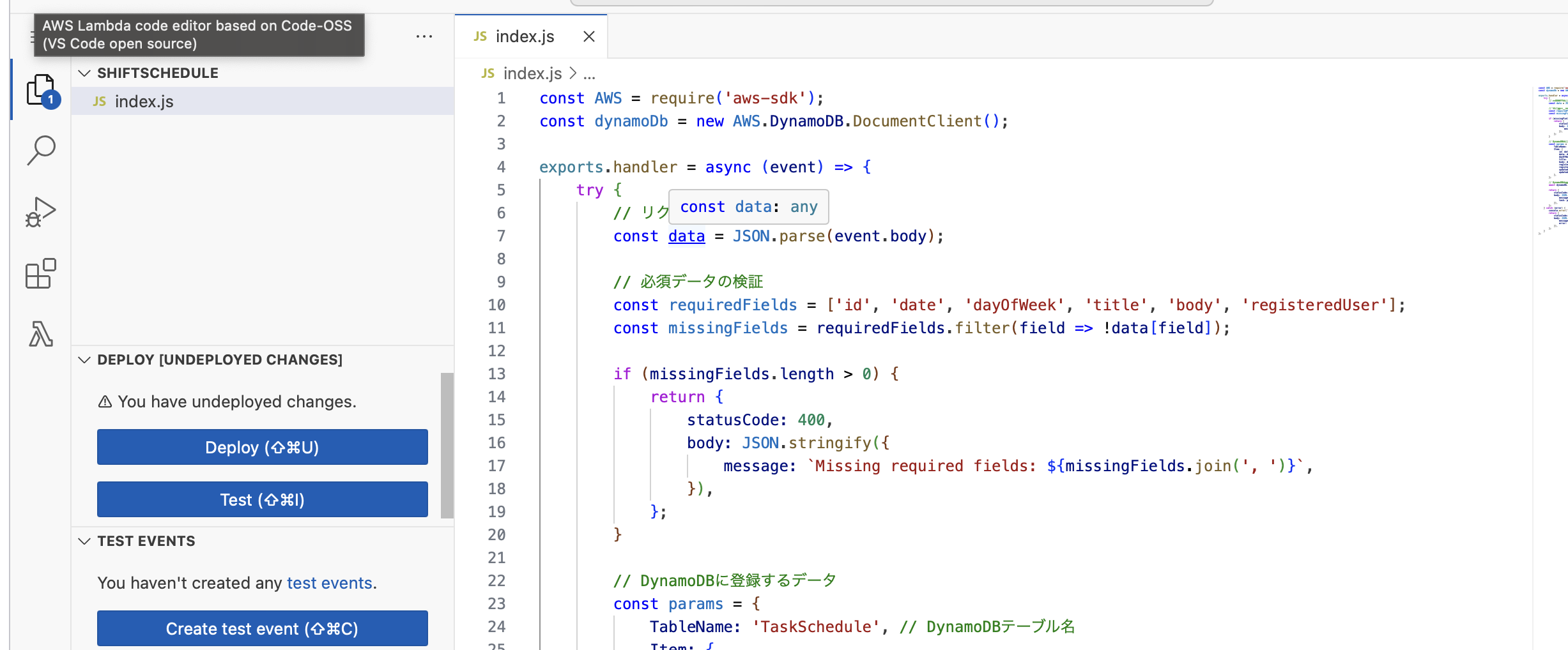Open the Search view
The image size is (1568, 650).
[x=40, y=149]
